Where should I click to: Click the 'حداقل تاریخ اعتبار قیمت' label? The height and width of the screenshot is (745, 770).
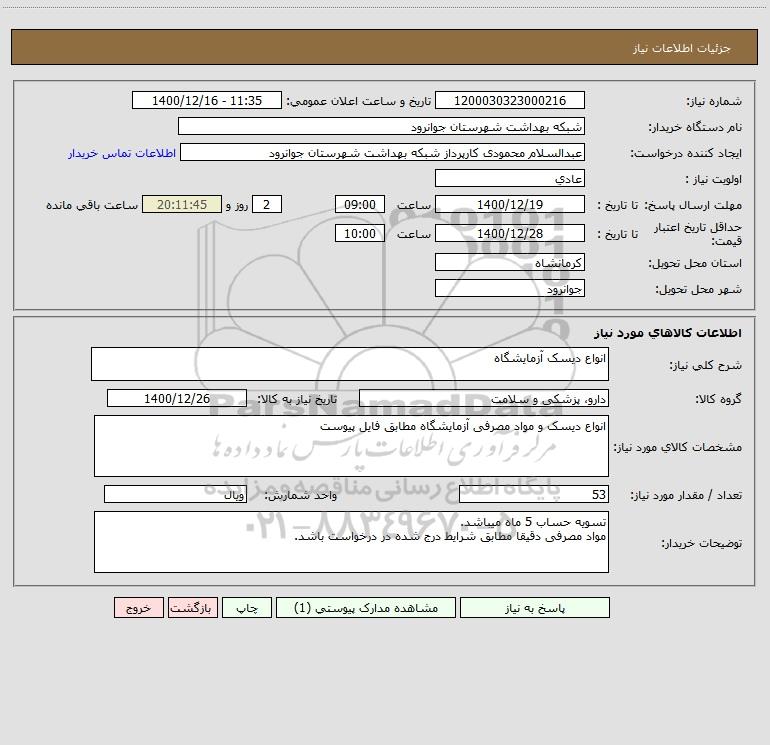point(698,234)
